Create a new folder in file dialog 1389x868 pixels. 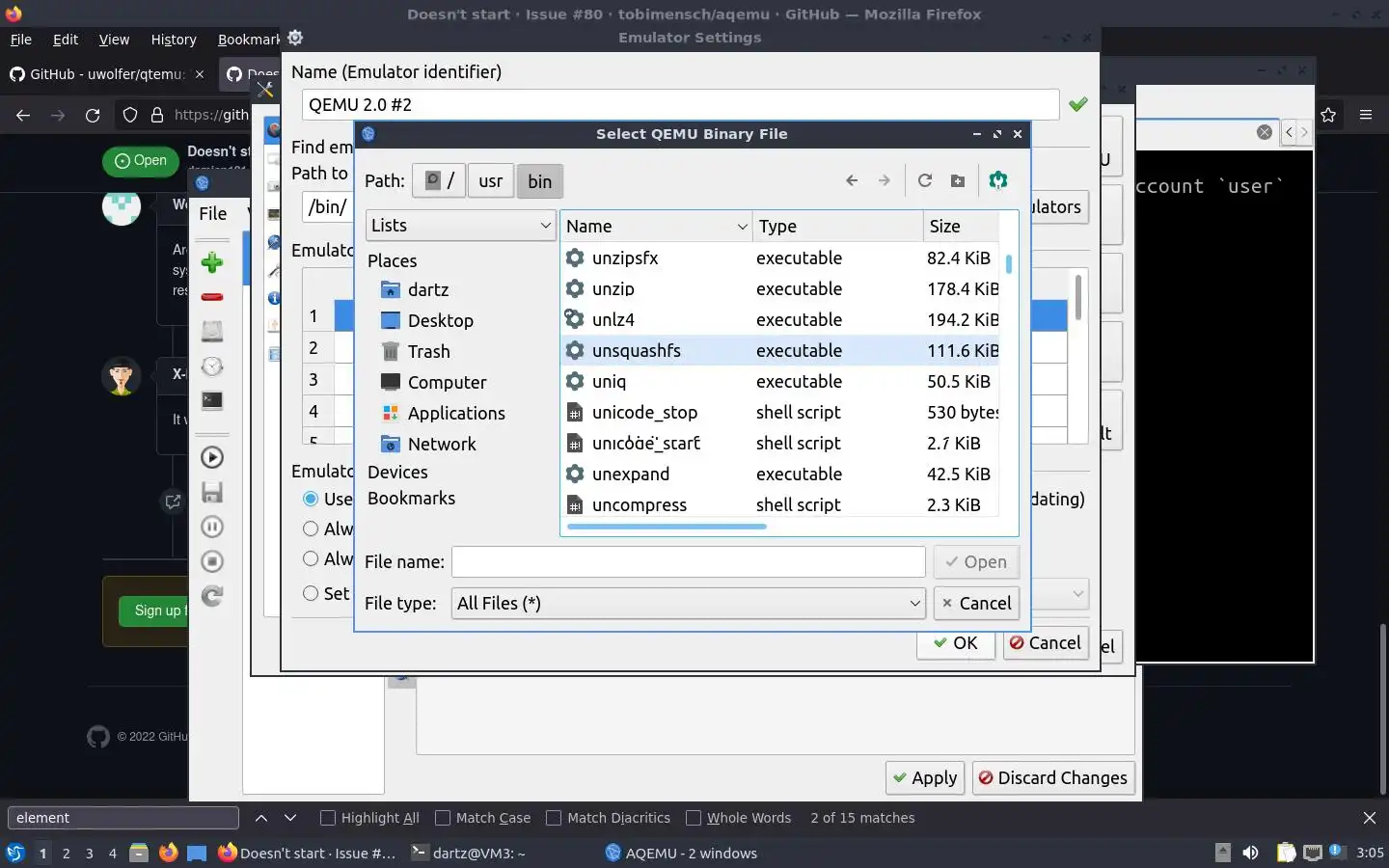(957, 180)
